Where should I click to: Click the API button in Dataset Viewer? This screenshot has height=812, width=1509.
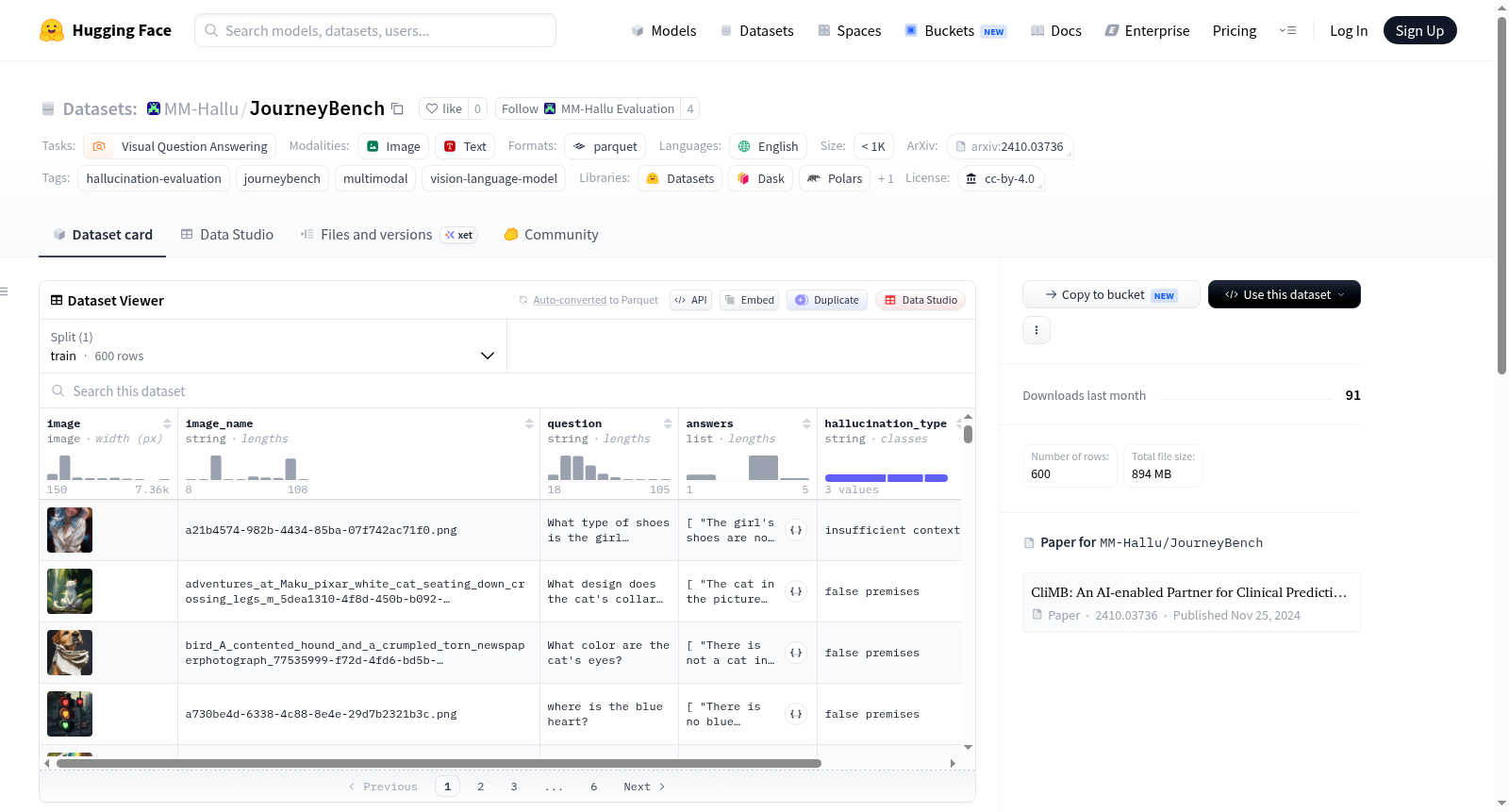(690, 300)
